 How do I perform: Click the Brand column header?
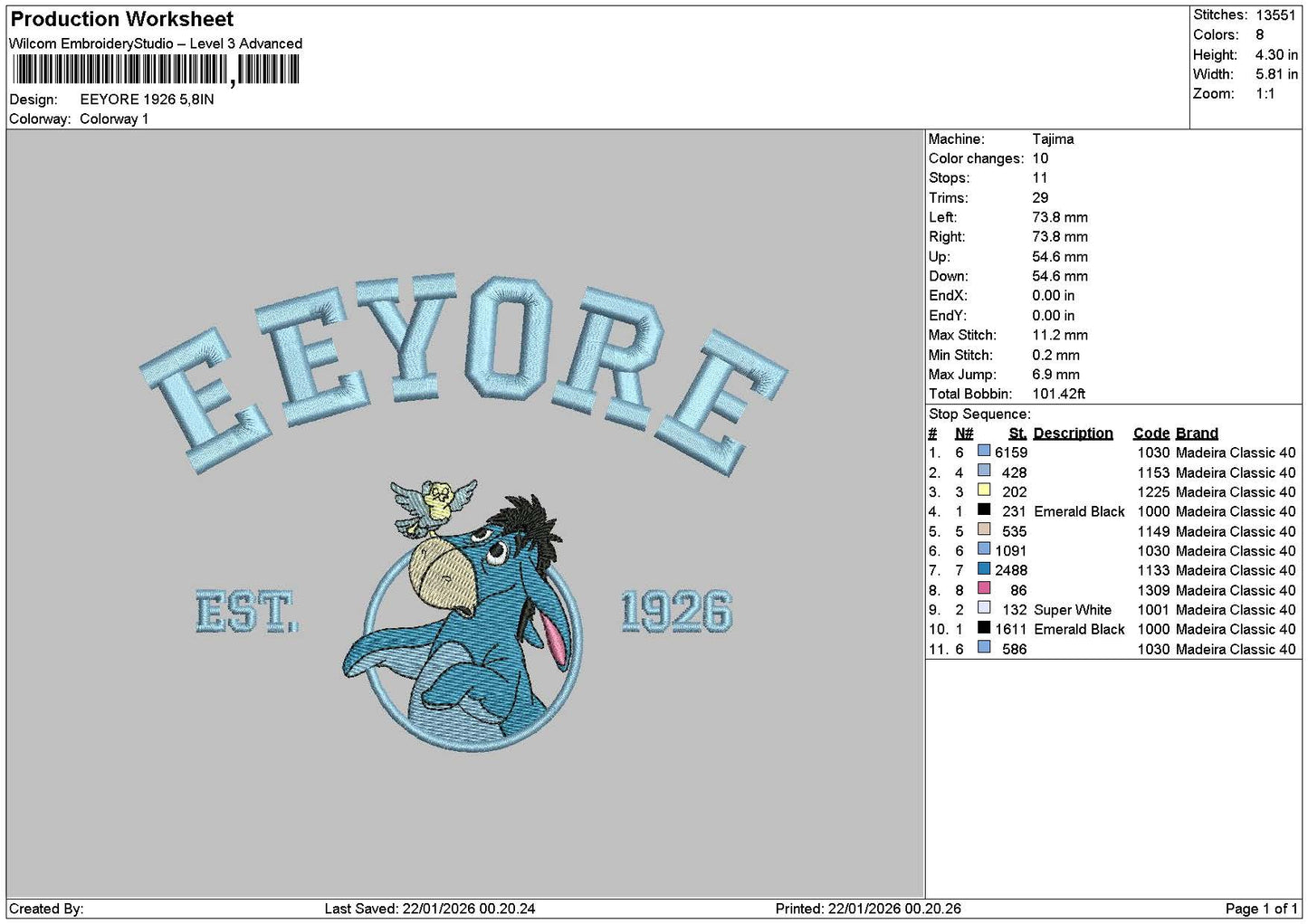tap(1197, 433)
